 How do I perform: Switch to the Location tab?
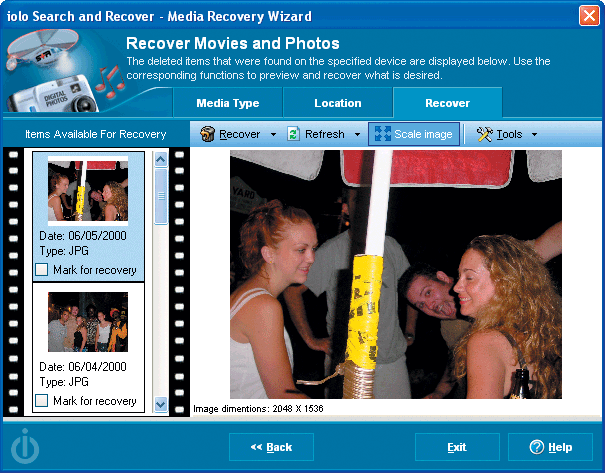(x=338, y=103)
